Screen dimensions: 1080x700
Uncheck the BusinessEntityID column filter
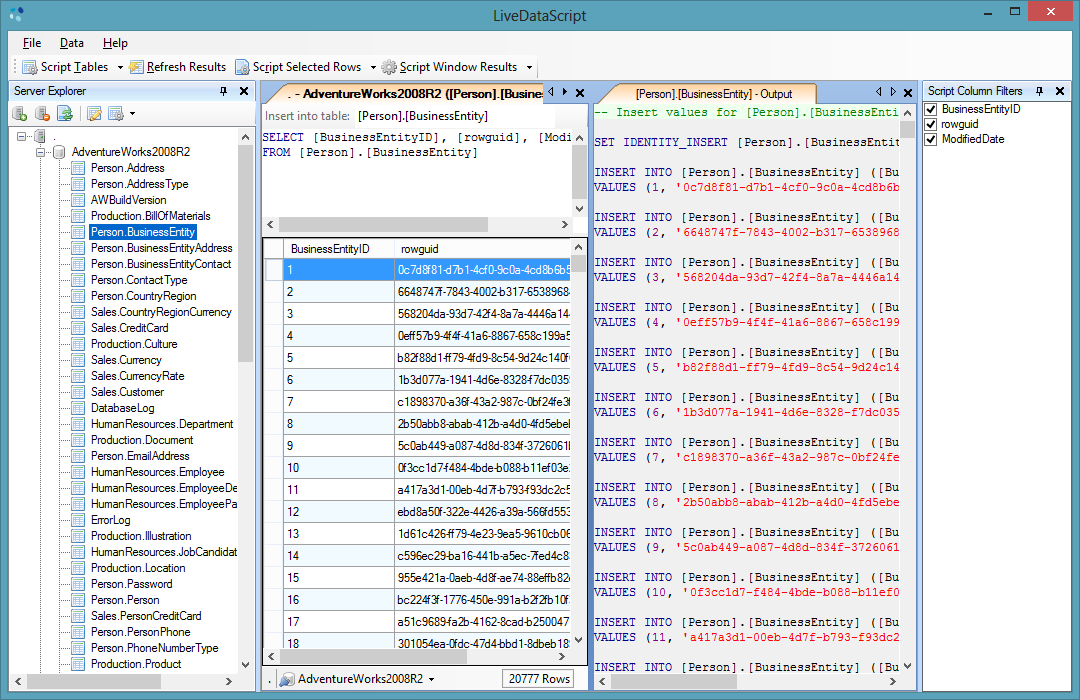point(931,109)
